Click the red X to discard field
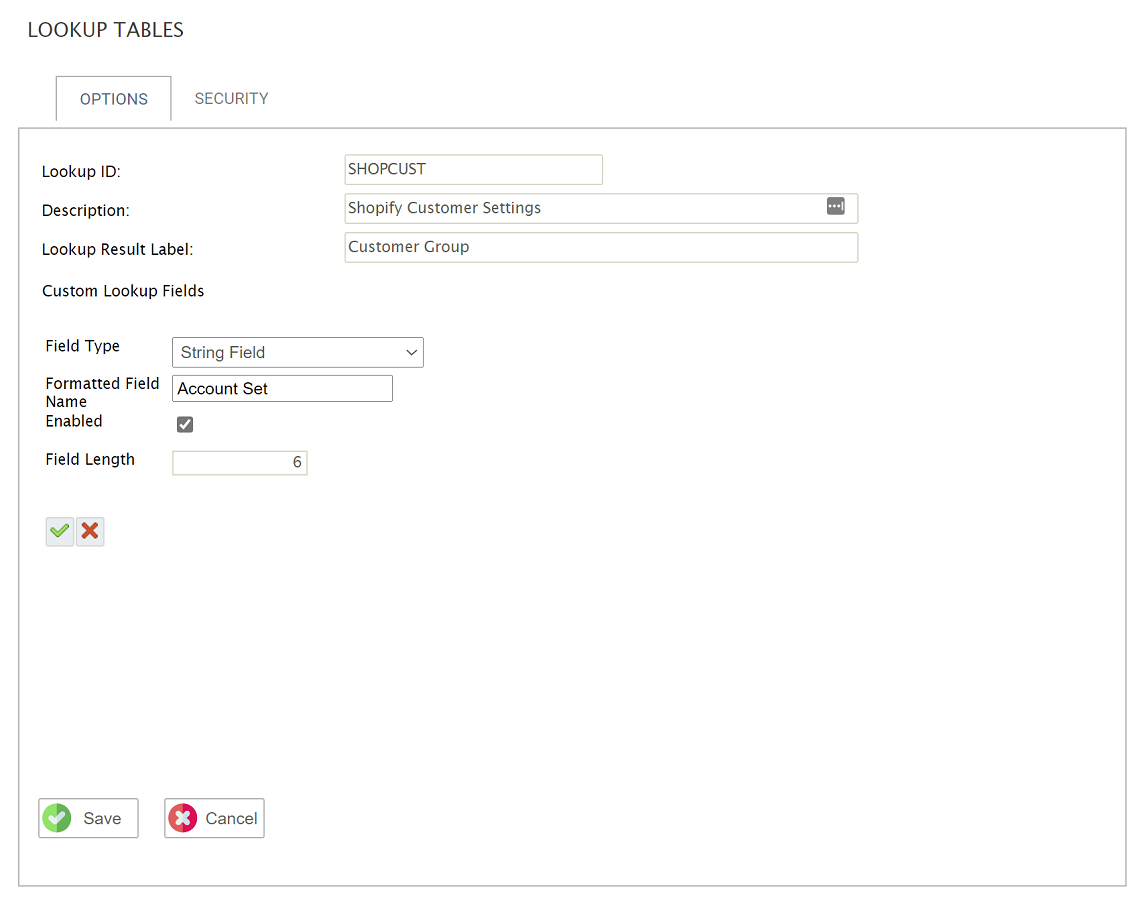1134x900 pixels. (90, 531)
